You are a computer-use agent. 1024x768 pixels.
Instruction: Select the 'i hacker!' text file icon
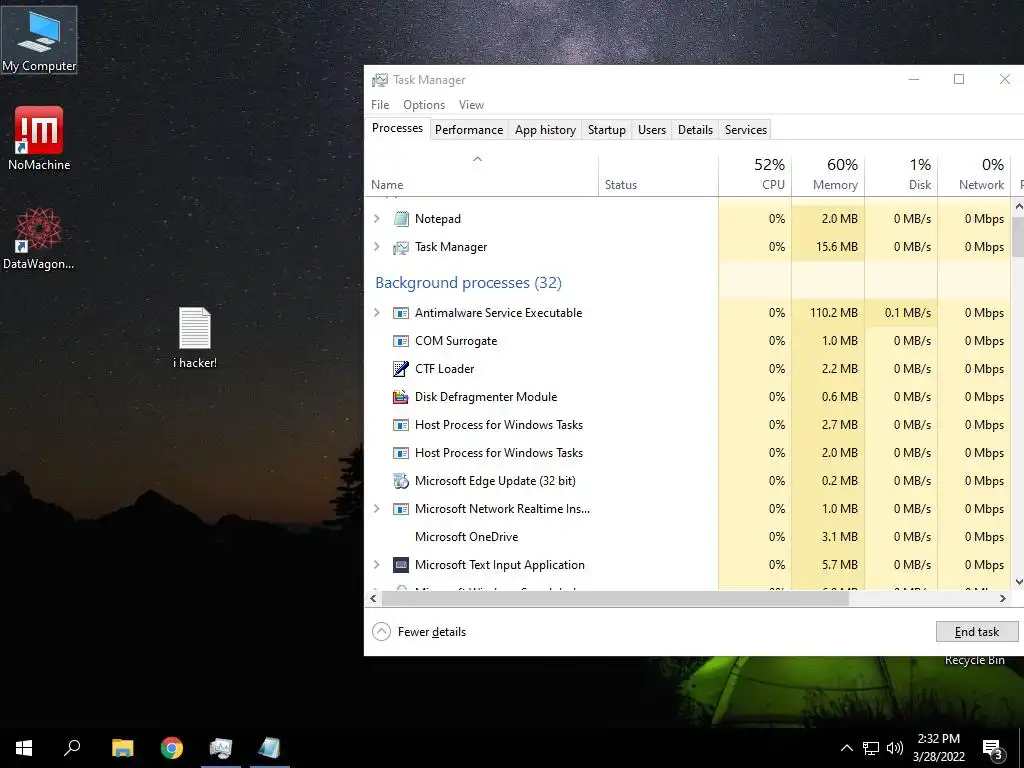click(x=195, y=338)
